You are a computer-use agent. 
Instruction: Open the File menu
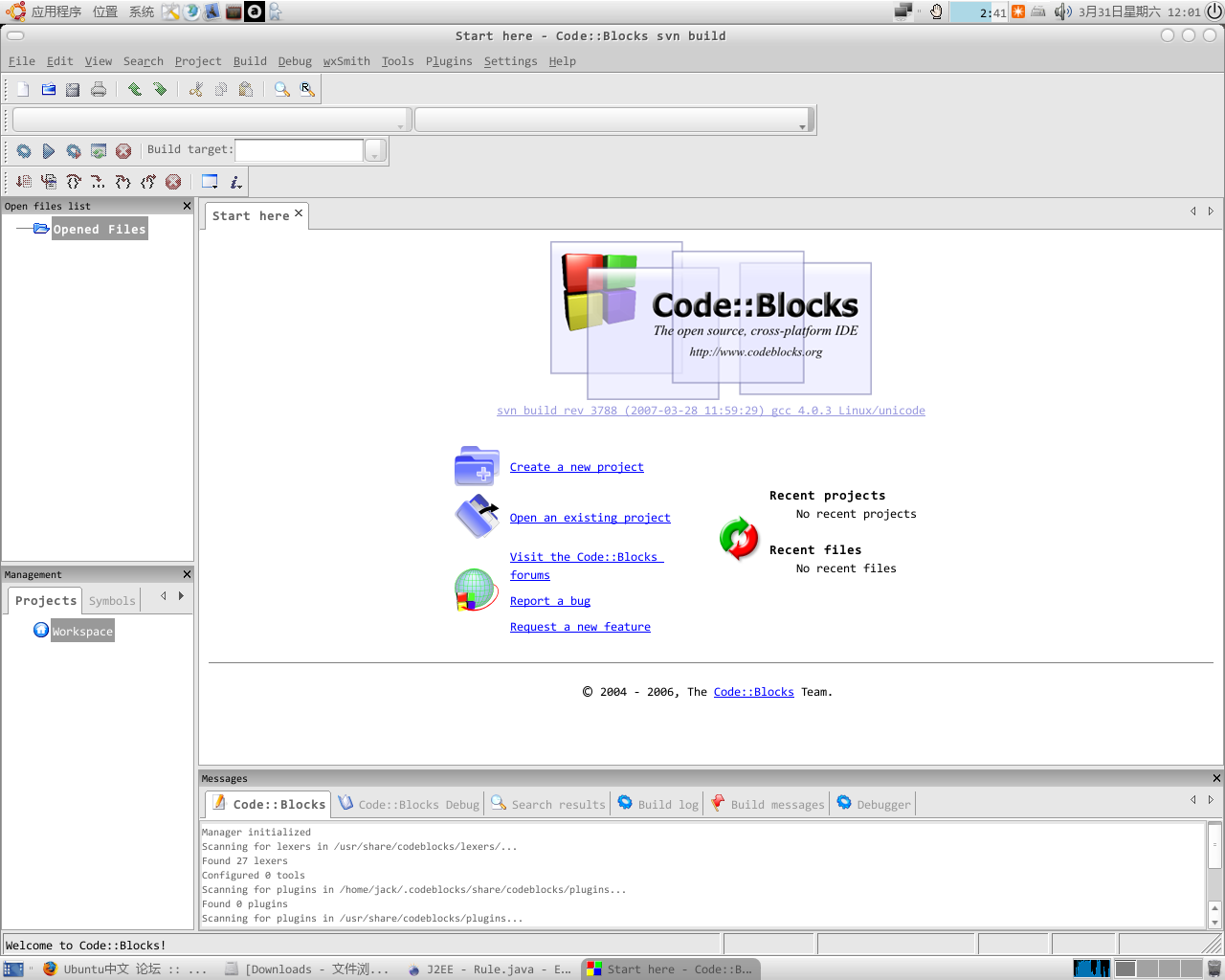point(22,61)
